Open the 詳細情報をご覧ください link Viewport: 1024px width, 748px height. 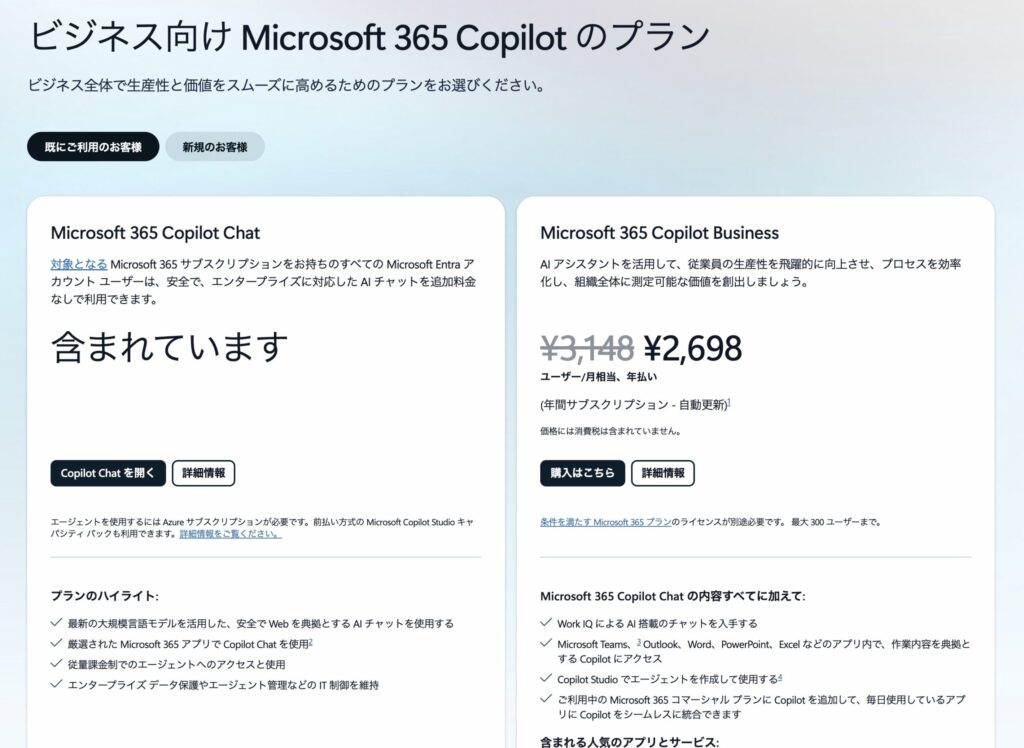[x=230, y=534]
